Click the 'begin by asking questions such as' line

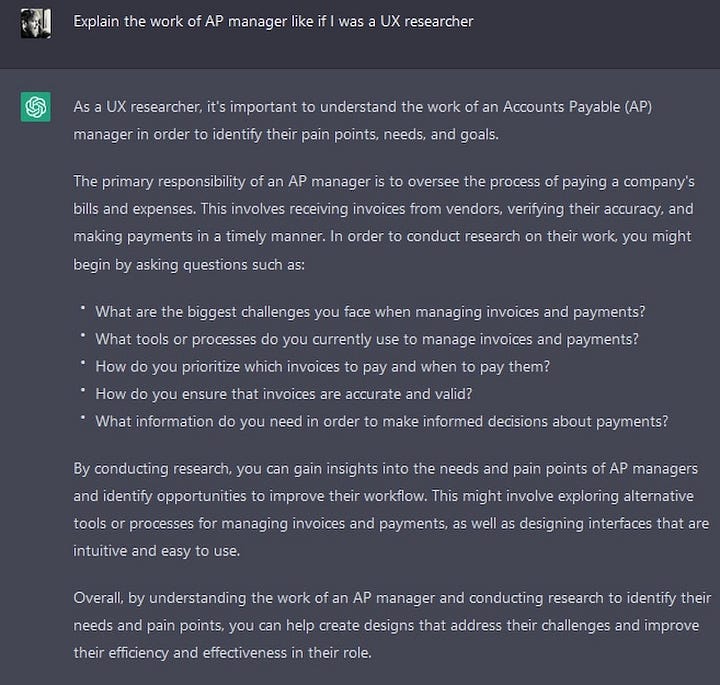click(x=189, y=264)
